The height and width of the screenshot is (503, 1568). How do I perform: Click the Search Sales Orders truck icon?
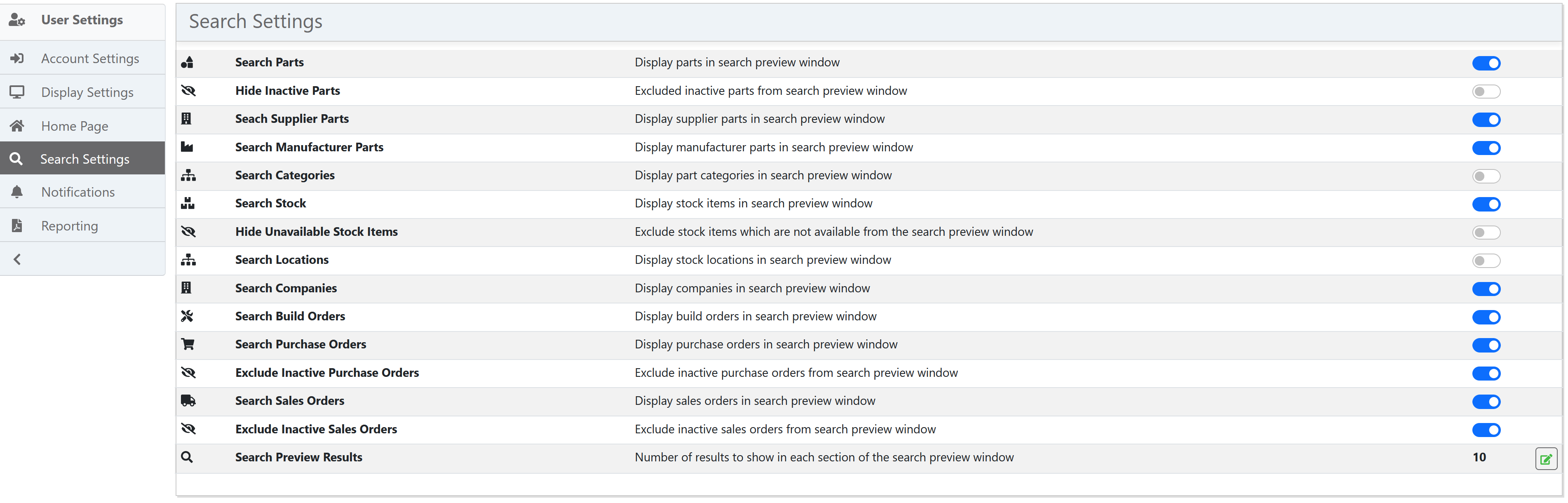point(188,401)
